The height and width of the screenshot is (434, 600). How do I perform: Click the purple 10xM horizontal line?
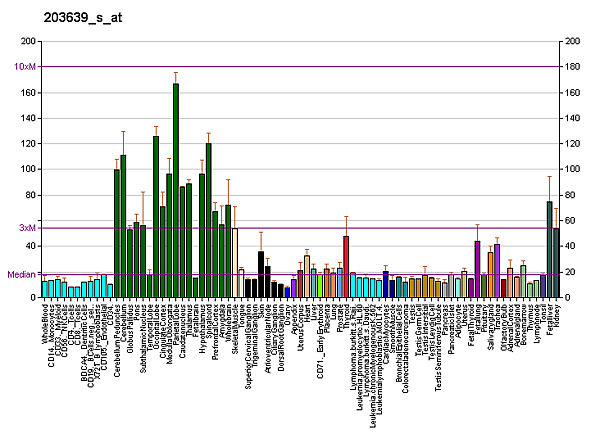300,67
